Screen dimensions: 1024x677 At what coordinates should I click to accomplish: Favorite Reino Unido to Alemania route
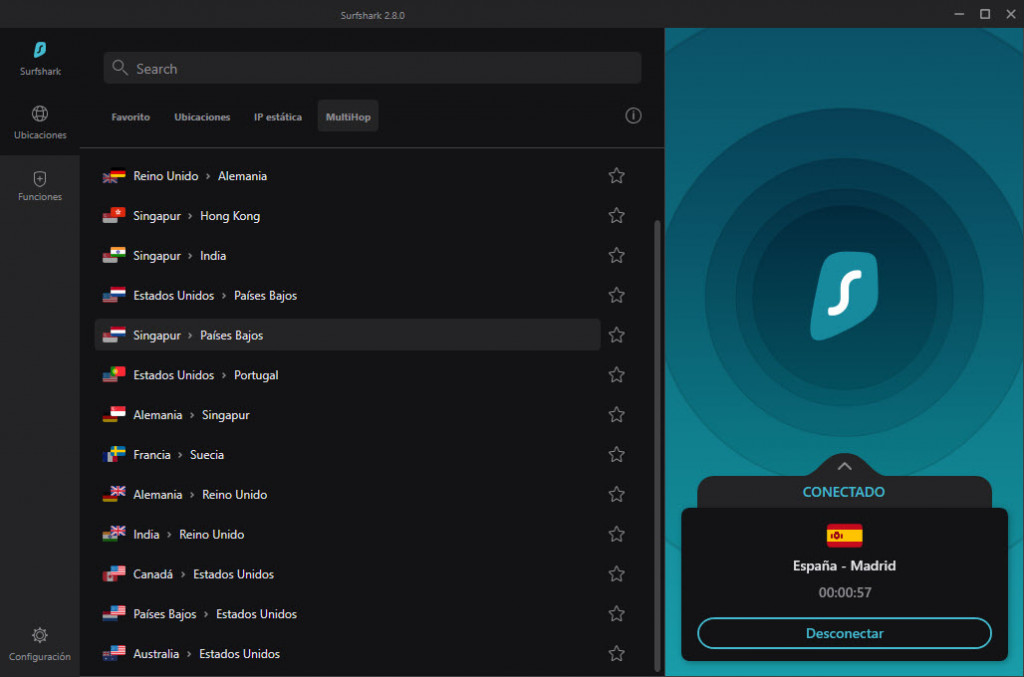[x=616, y=176]
